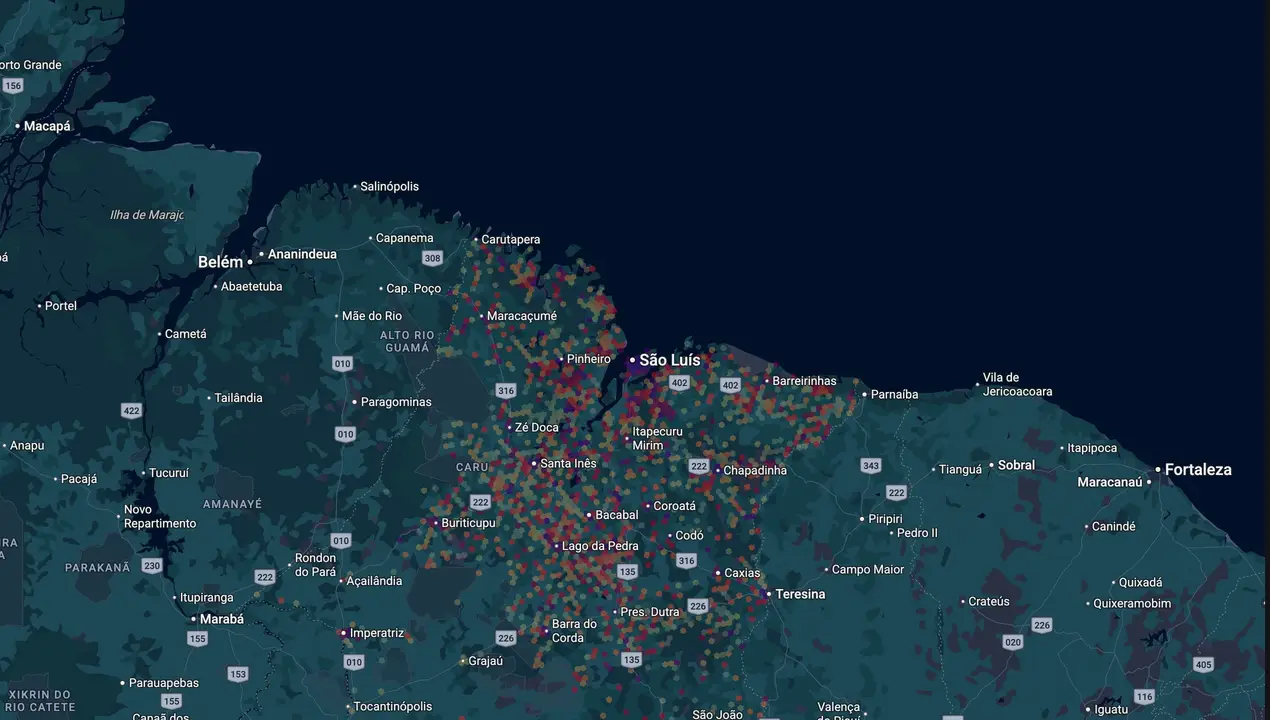Select the ALTO RIO GUAMÁ region label

[407, 341]
